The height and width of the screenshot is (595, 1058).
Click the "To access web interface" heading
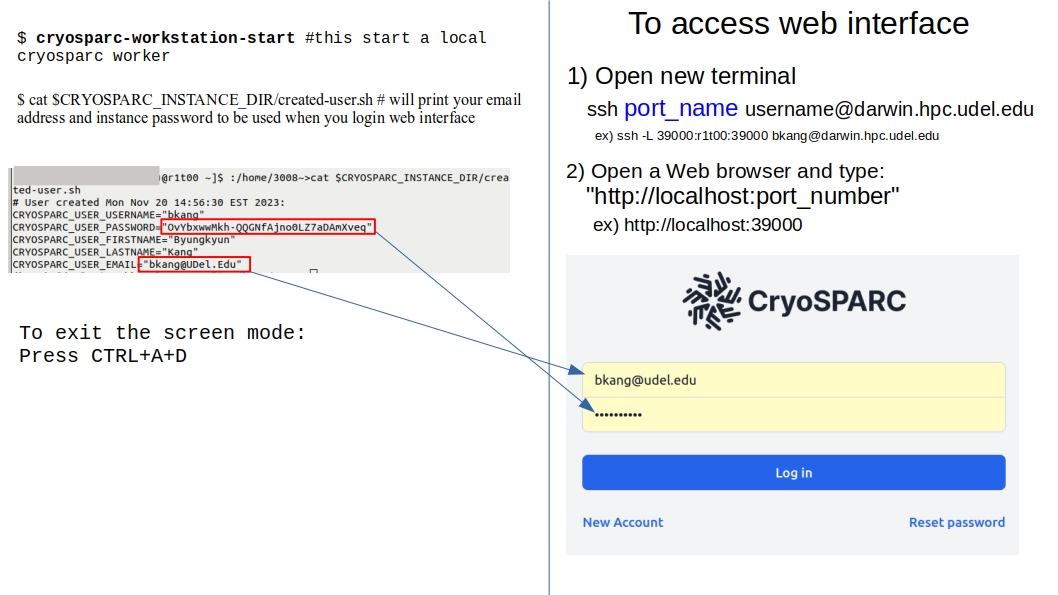[x=798, y=23]
